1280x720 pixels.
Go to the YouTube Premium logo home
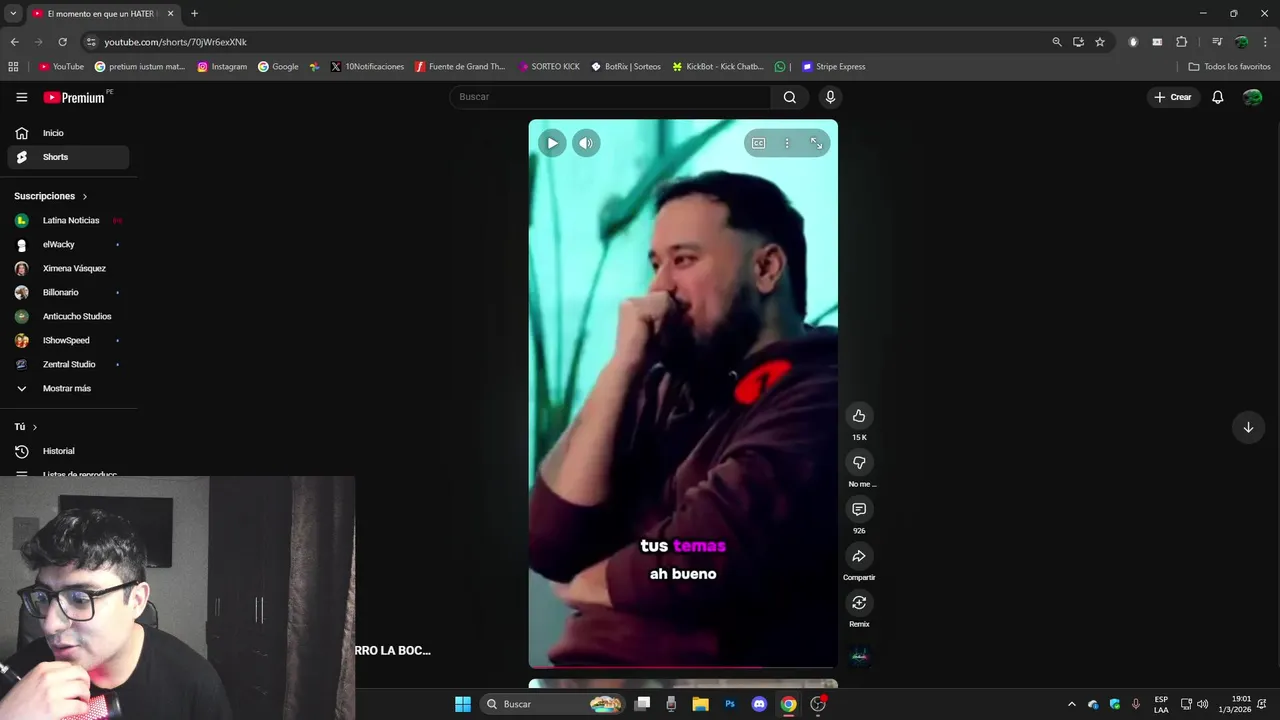tap(75, 97)
